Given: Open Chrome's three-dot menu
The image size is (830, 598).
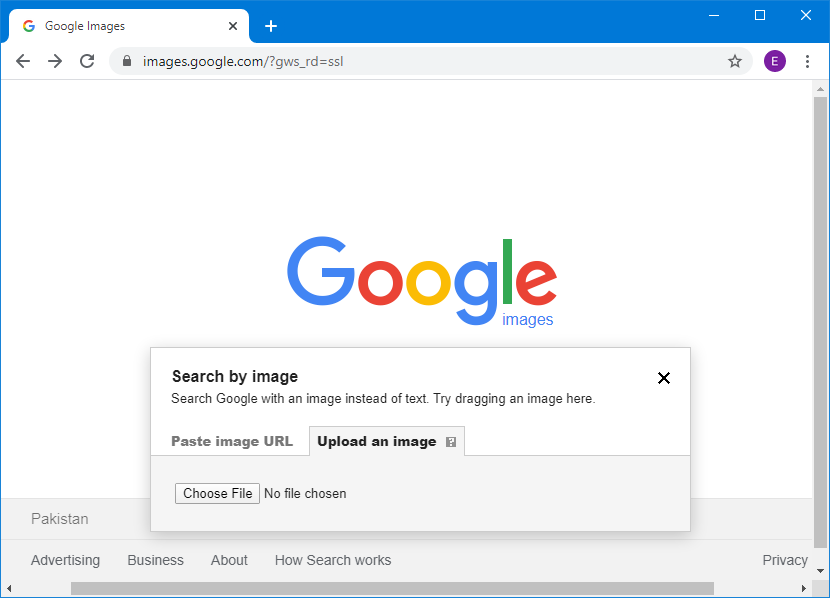Looking at the screenshot, I should (807, 61).
